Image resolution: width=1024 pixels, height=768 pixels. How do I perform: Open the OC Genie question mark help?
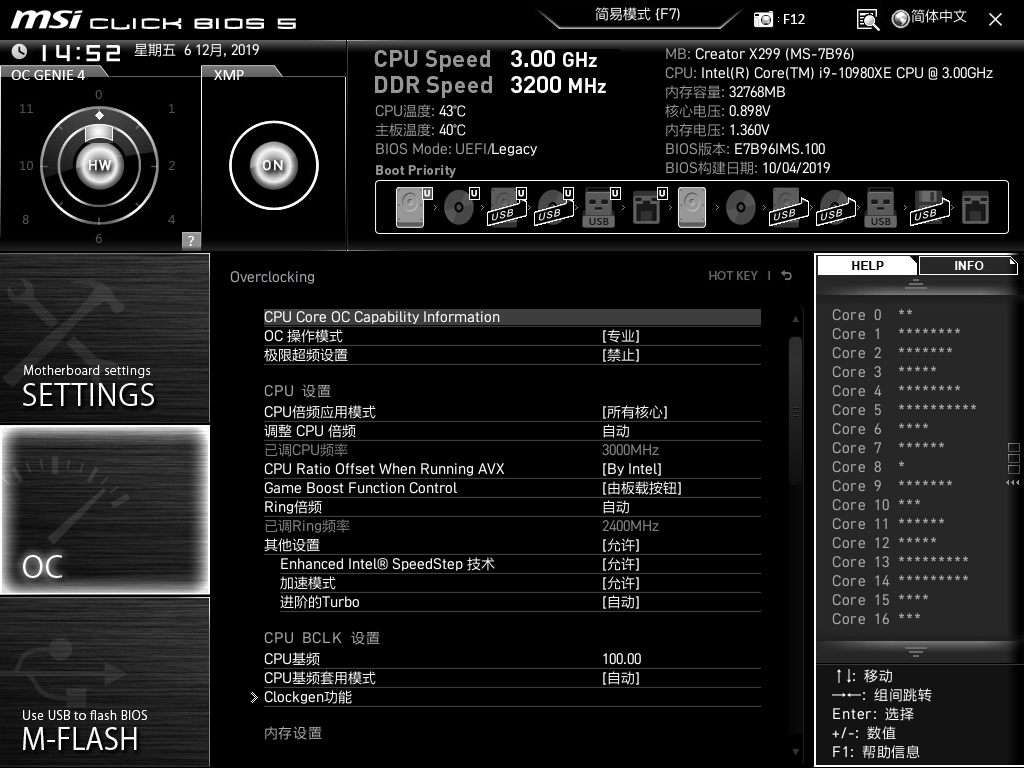point(191,240)
